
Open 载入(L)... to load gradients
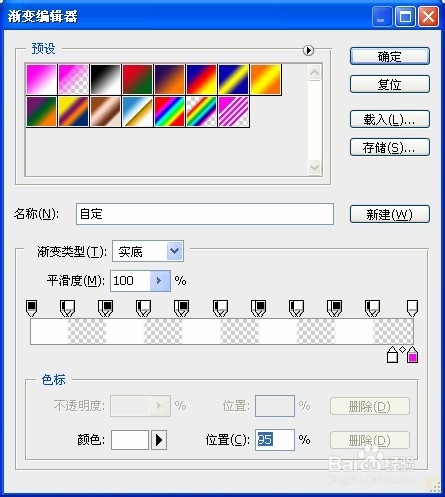[390, 119]
